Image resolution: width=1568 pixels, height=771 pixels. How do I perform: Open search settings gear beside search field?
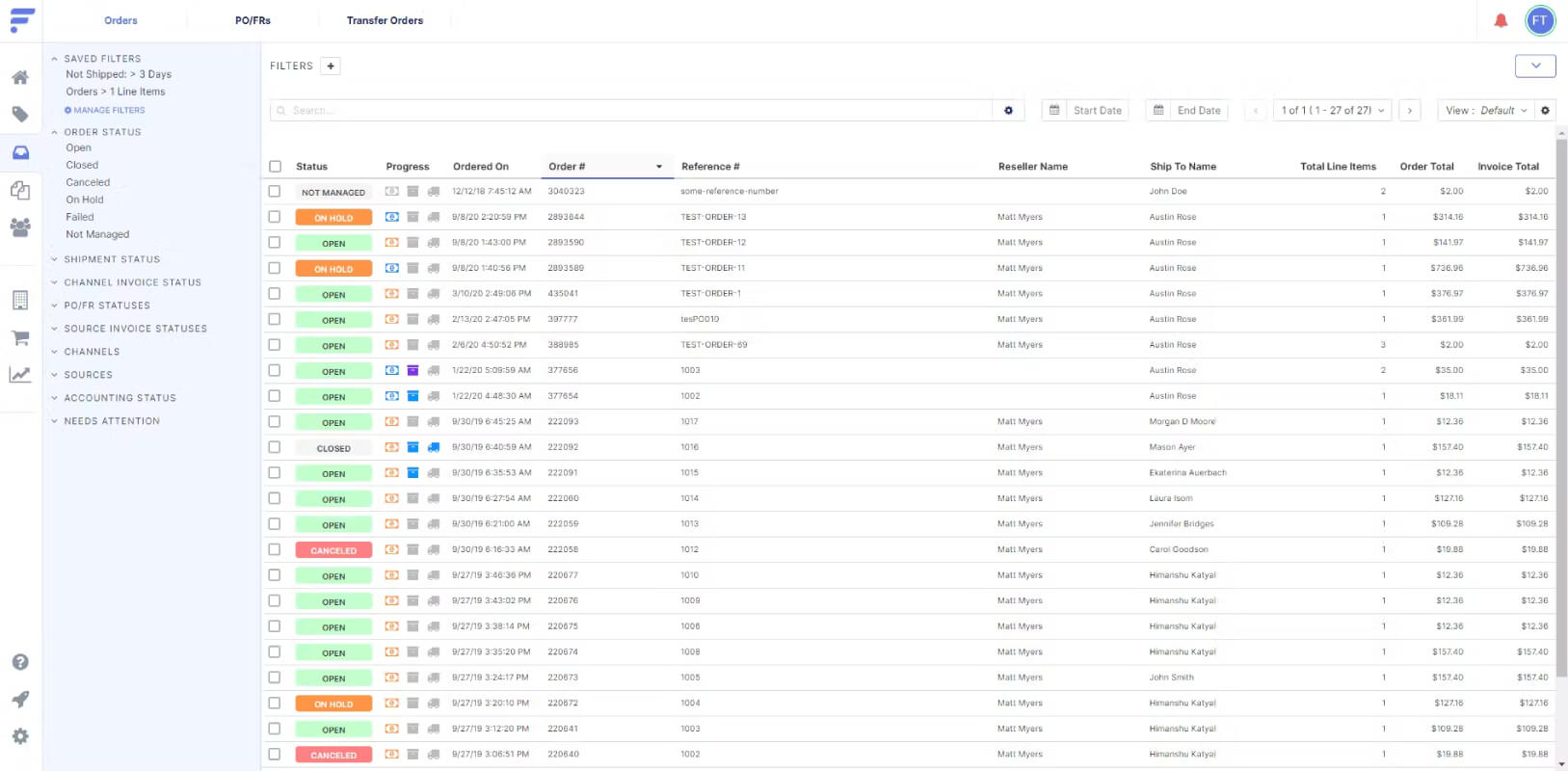click(x=1008, y=111)
